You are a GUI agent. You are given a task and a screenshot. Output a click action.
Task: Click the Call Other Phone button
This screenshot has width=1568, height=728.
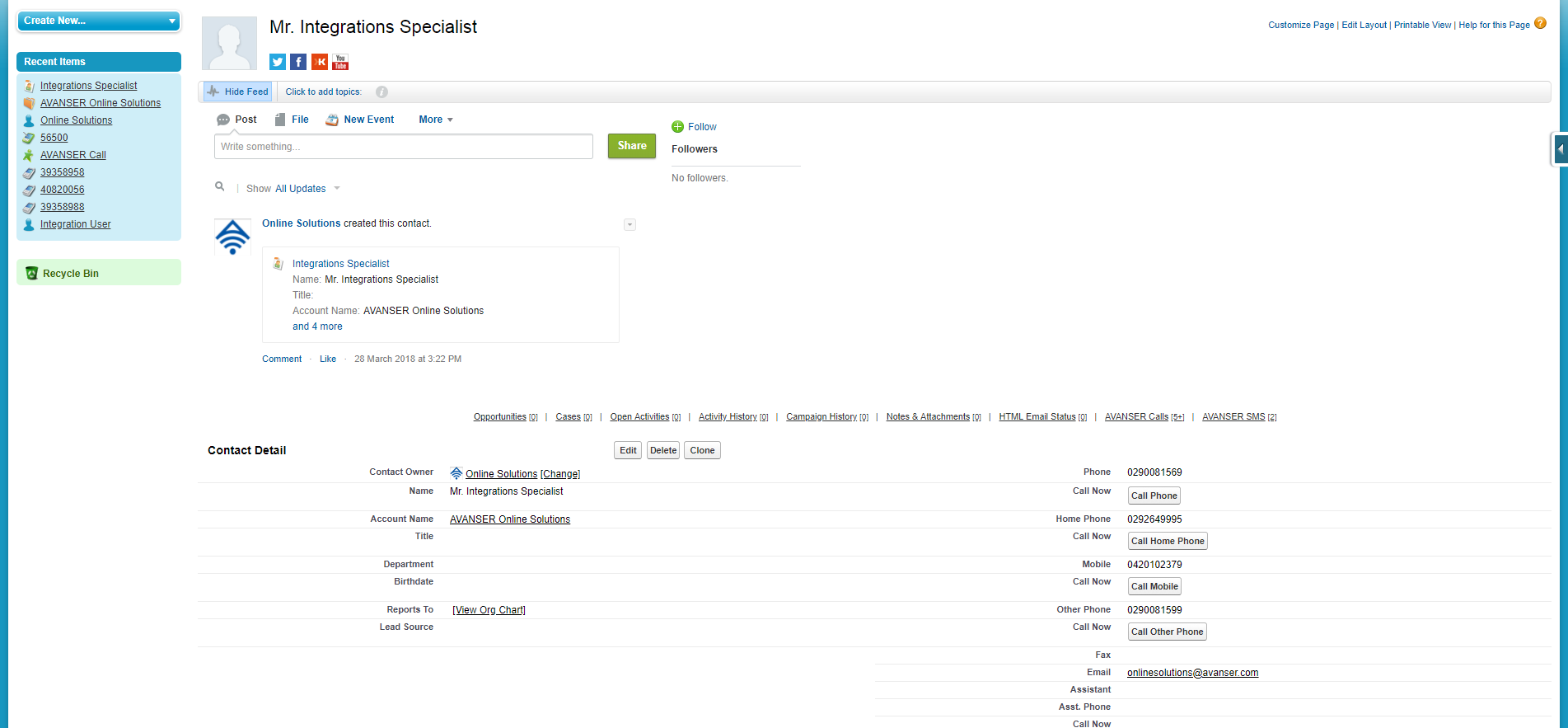tap(1168, 632)
